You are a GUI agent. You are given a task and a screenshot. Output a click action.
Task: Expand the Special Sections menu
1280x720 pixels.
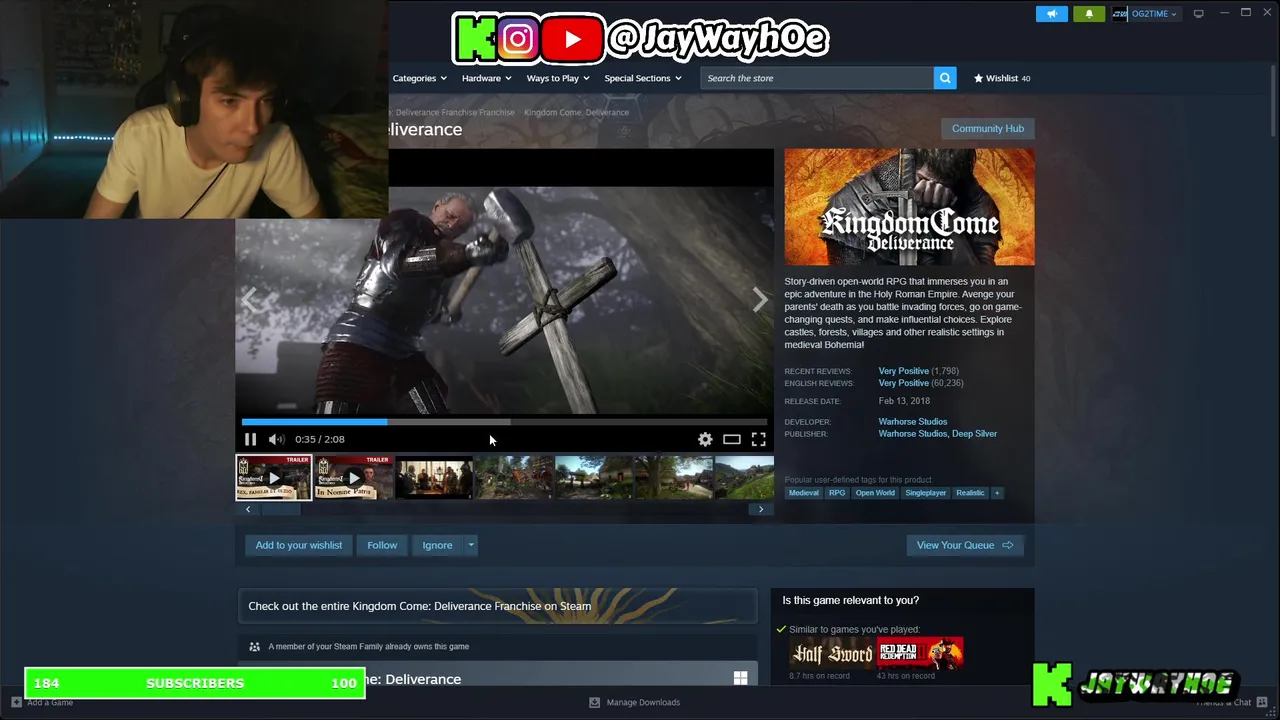642,78
